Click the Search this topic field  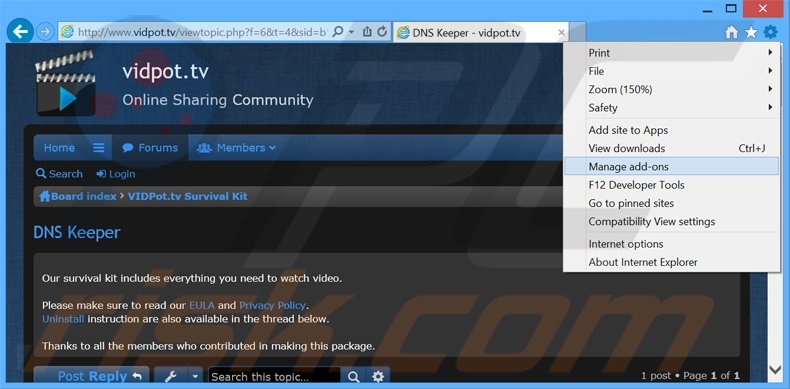point(275,376)
